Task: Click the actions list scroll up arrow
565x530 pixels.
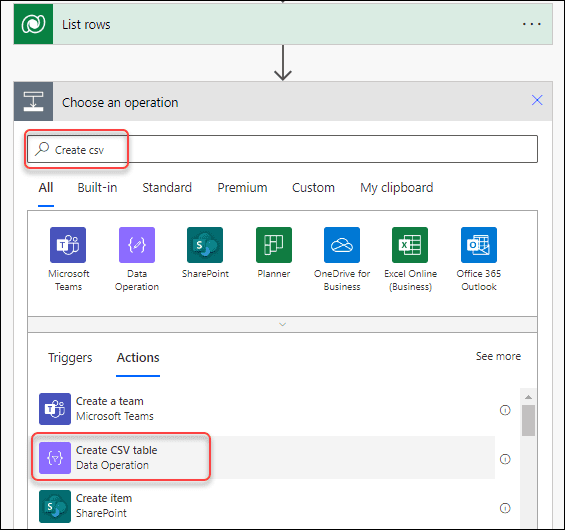Action: [x=528, y=397]
